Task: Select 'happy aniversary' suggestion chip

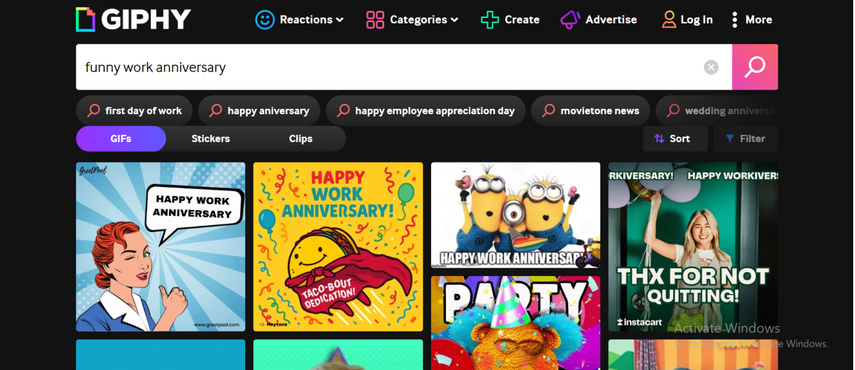Action: coord(259,111)
